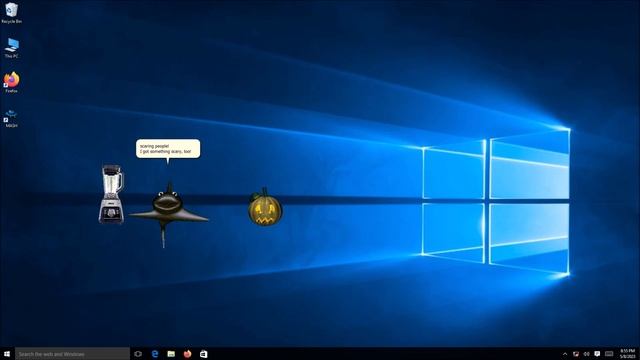Open Firefox from the taskbar
Viewport: 640px width, 360px height.
pyautogui.click(x=187, y=354)
